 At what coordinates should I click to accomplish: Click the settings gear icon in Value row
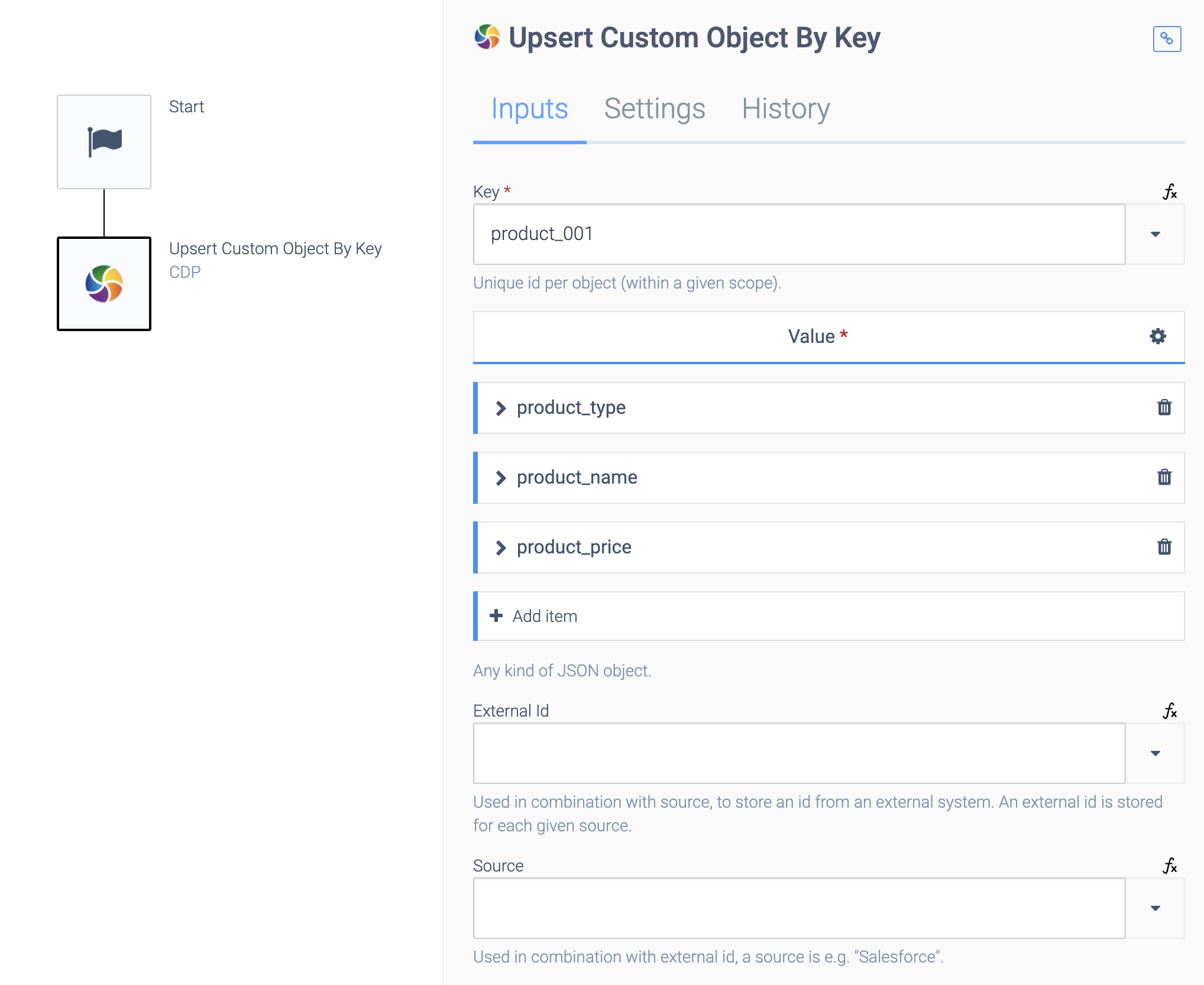click(x=1158, y=336)
